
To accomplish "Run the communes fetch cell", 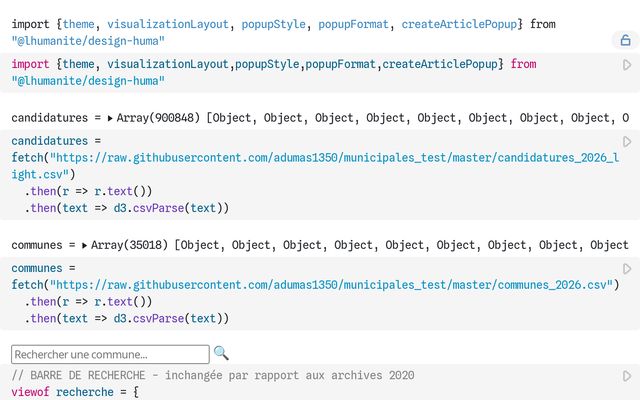I will [627, 269].
